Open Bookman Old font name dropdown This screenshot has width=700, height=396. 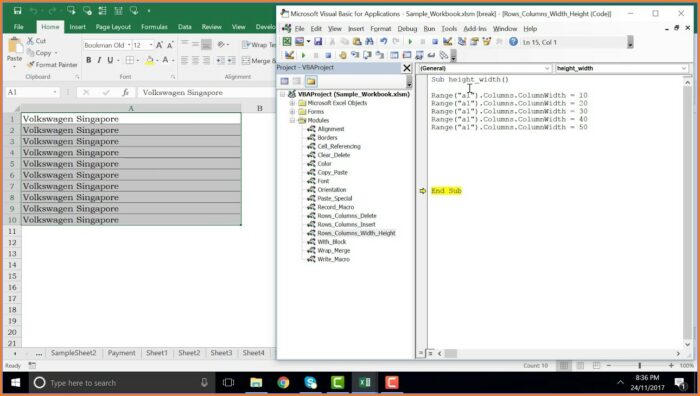(x=129, y=45)
